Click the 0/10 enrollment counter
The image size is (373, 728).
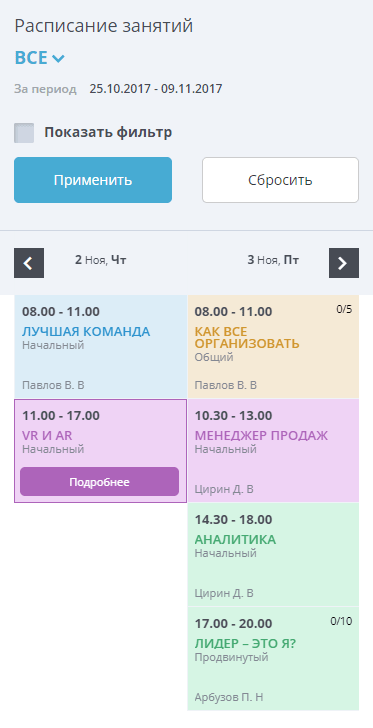pos(341,621)
